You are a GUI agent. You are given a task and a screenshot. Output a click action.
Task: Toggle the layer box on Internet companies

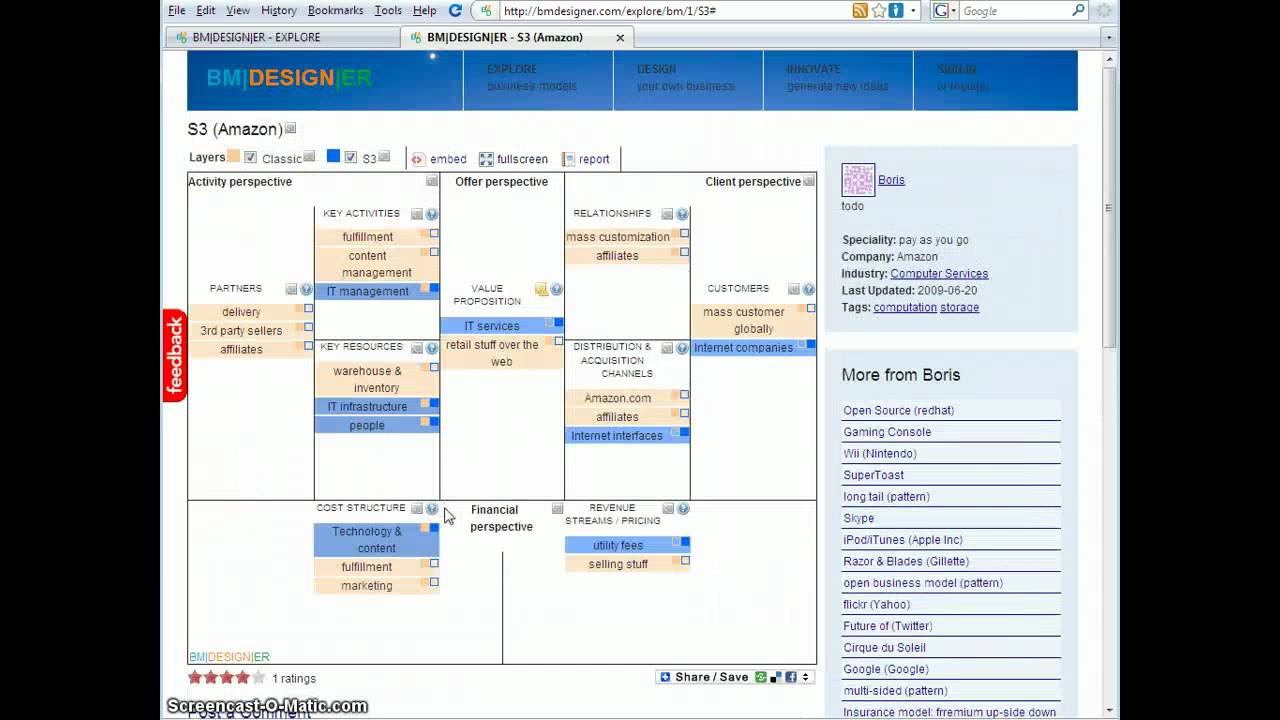pyautogui.click(x=810, y=344)
